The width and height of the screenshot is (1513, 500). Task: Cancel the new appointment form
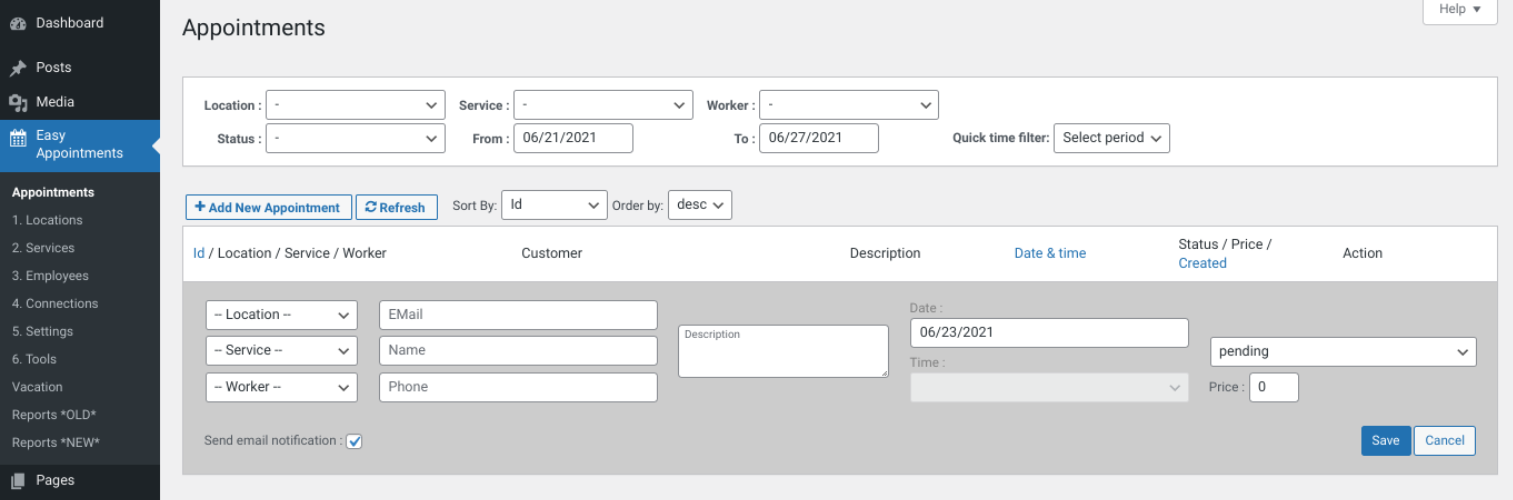point(1444,441)
